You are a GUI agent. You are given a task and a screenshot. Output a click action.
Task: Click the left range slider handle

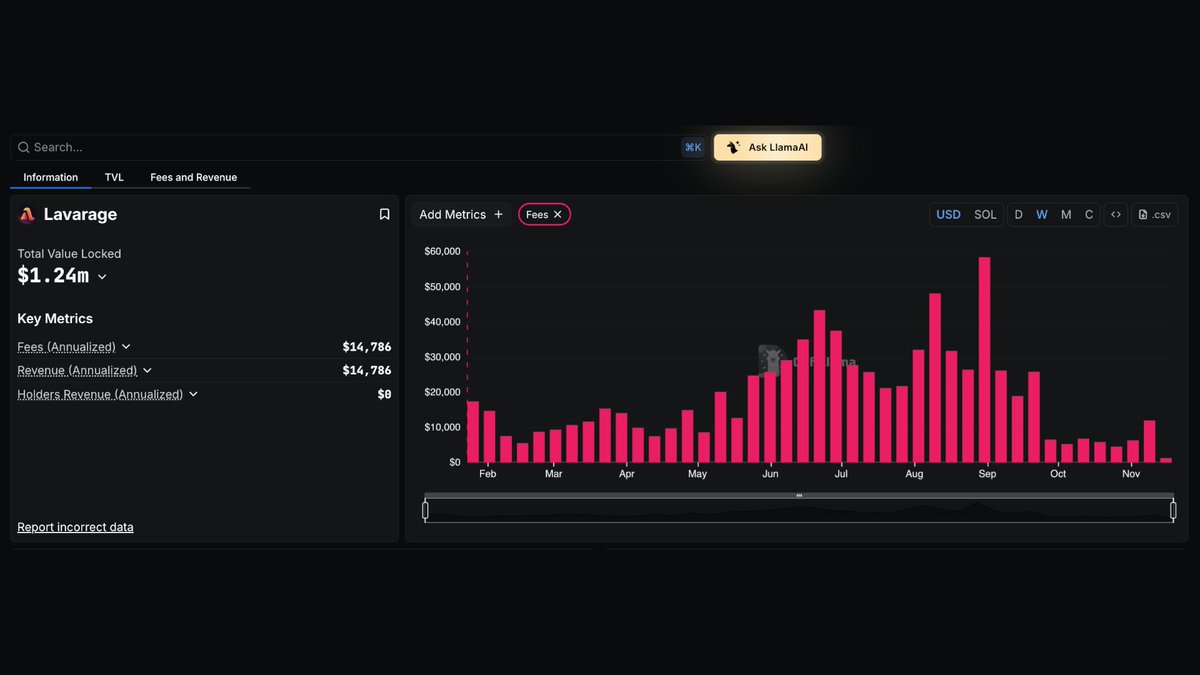[x=425, y=510]
